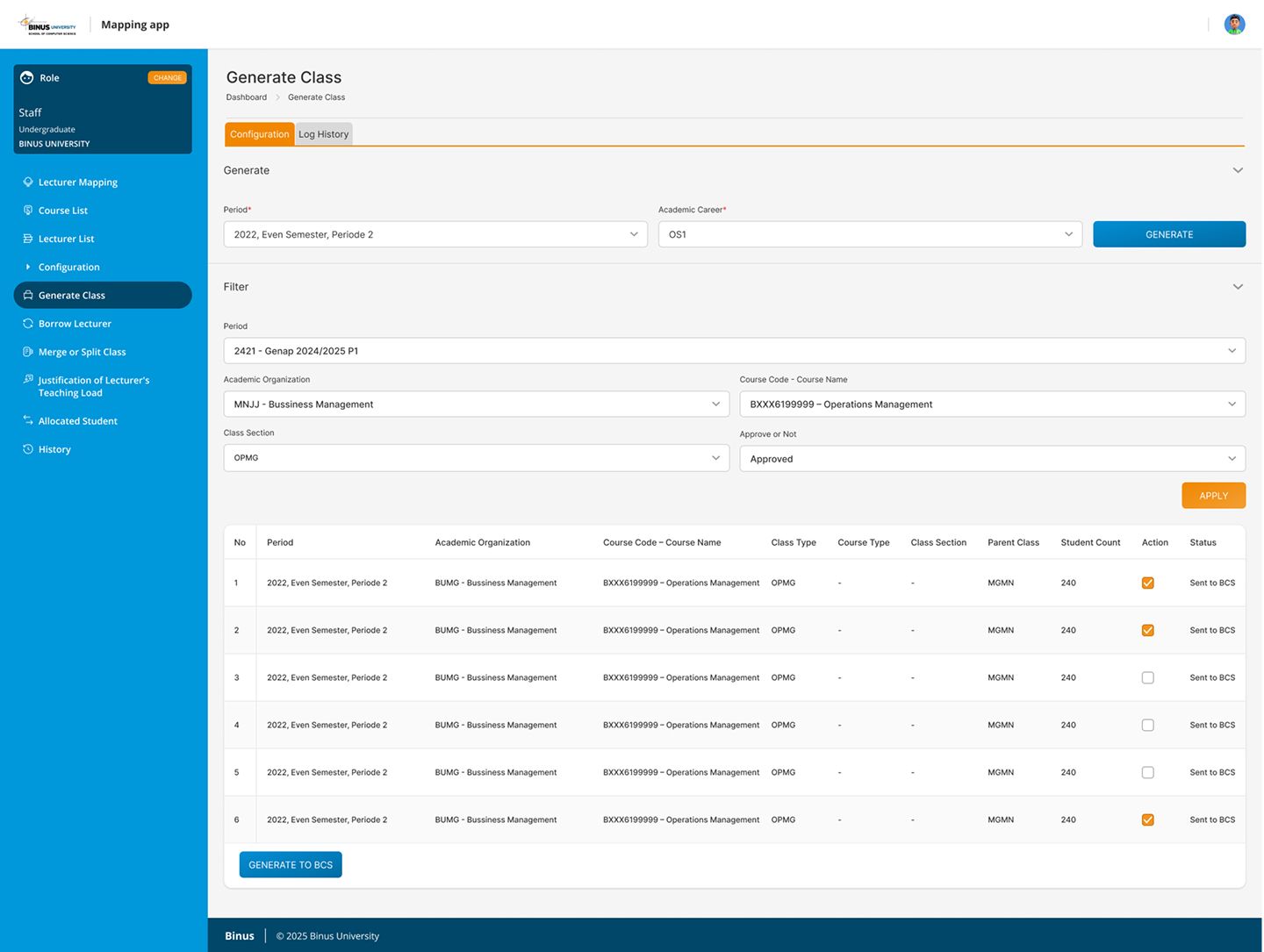Switch to the Log History tab

click(323, 134)
